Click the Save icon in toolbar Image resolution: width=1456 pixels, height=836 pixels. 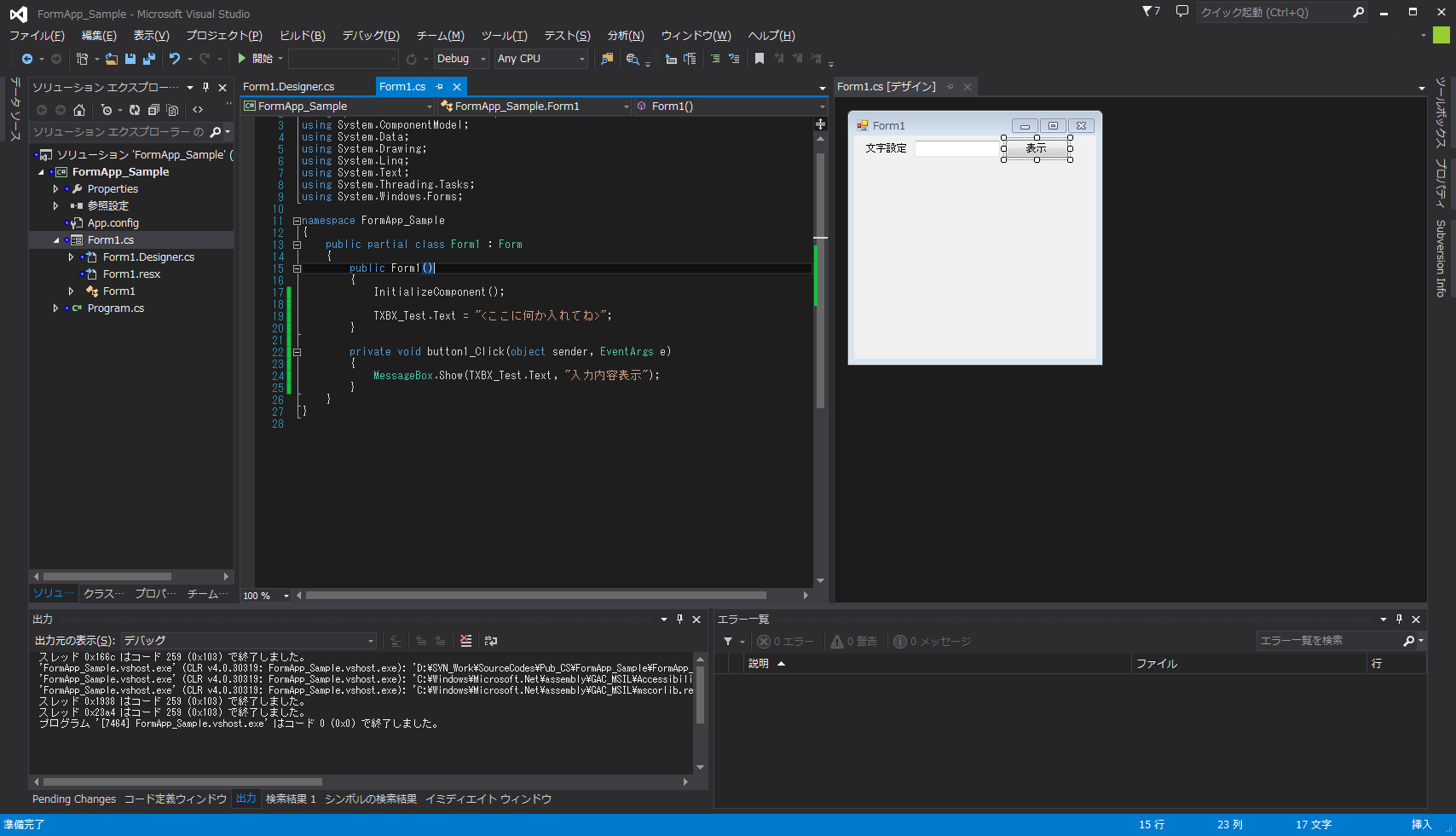[130, 59]
